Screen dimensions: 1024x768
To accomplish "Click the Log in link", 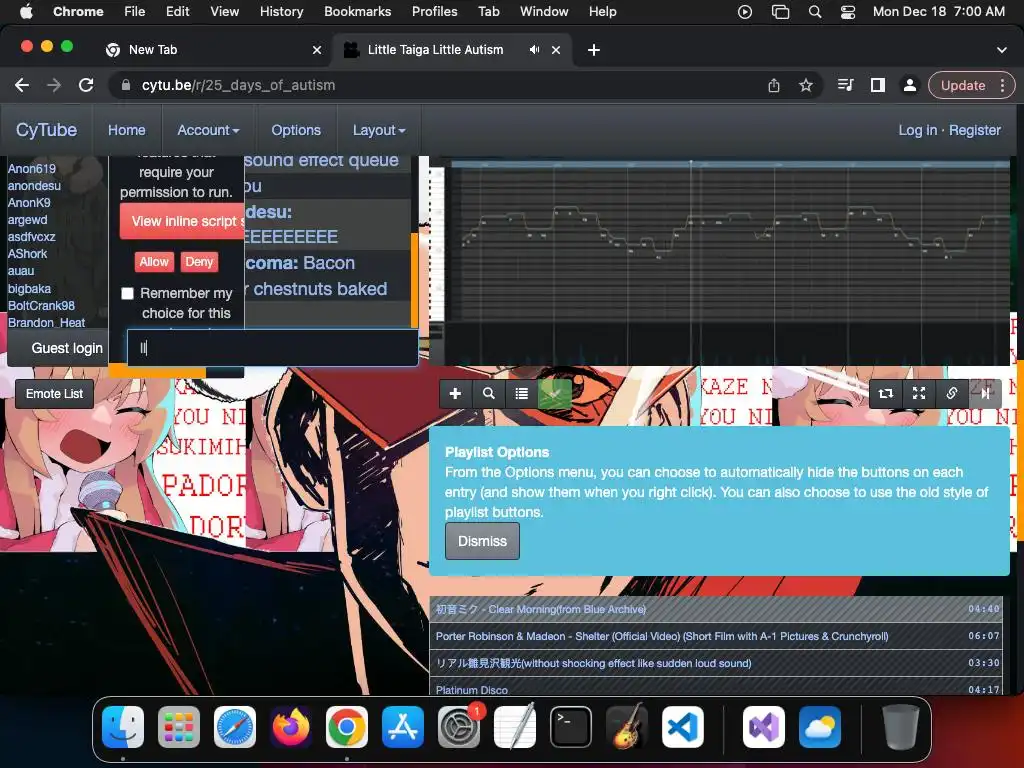I will (x=918, y=130).
